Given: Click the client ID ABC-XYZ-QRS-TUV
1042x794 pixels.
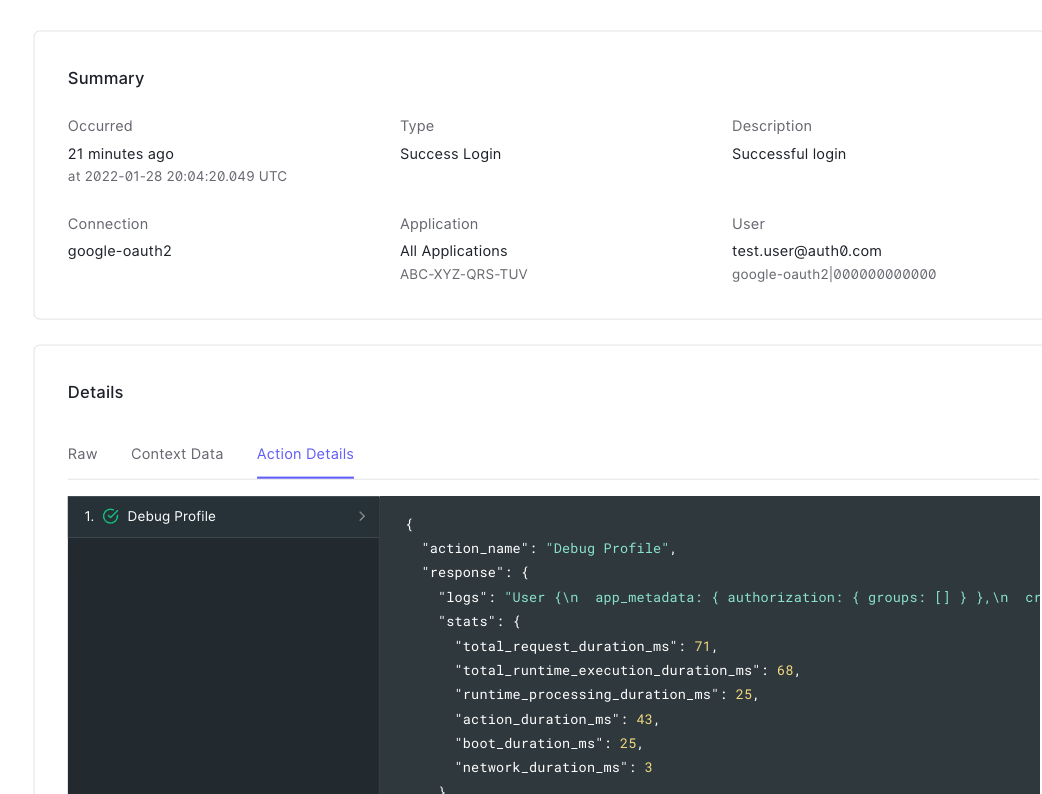Looking at the screenshot, I should pyautogui.click(x=463, y=273).
